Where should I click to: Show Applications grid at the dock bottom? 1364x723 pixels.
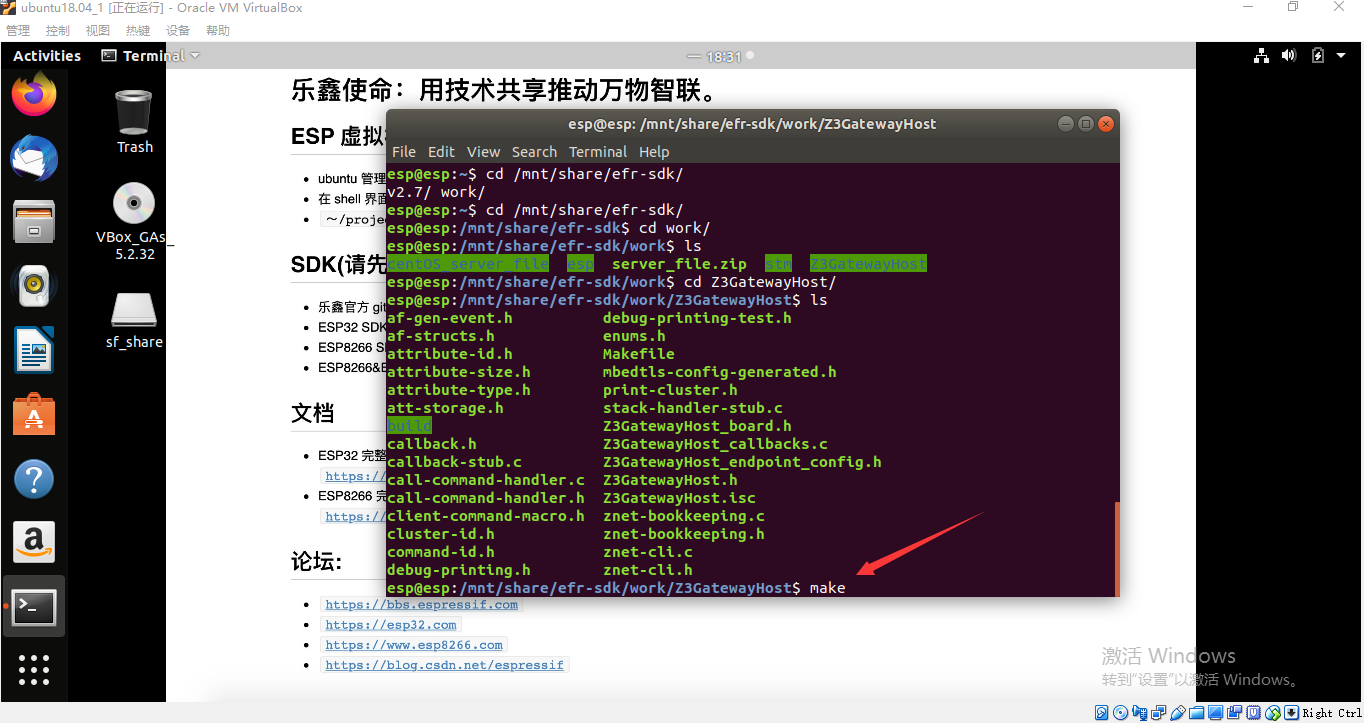(x=34, y=669)
